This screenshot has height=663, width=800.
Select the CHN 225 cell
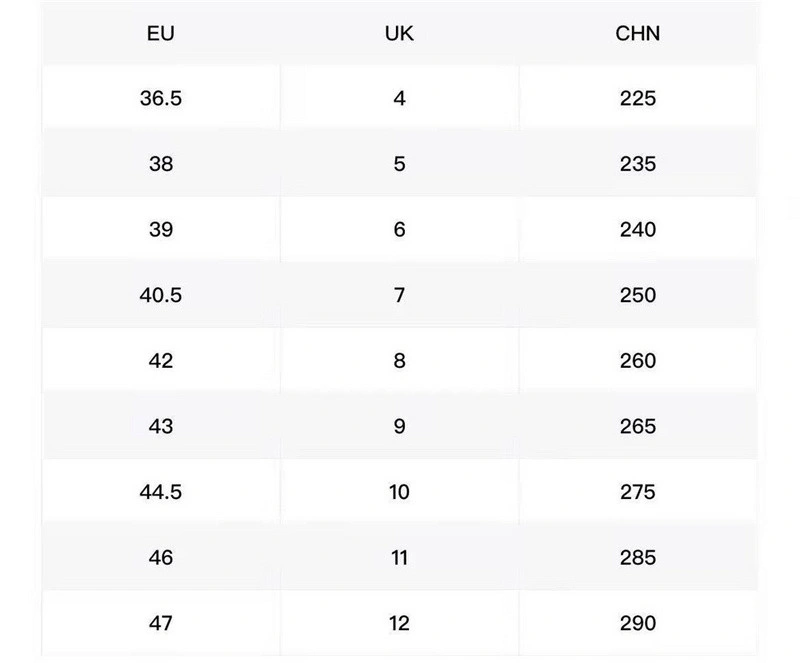tap(638, 98)
